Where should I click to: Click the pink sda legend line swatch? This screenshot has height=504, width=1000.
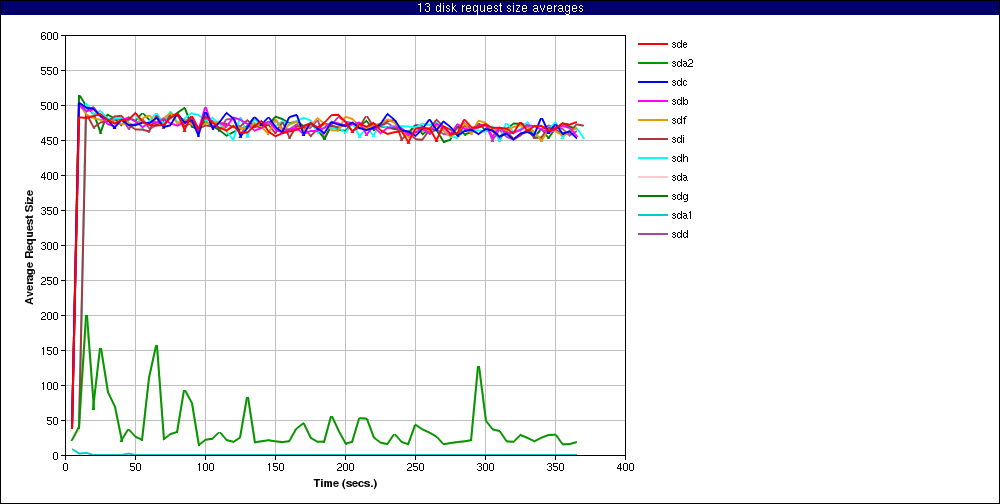click(x=651, y=177)
